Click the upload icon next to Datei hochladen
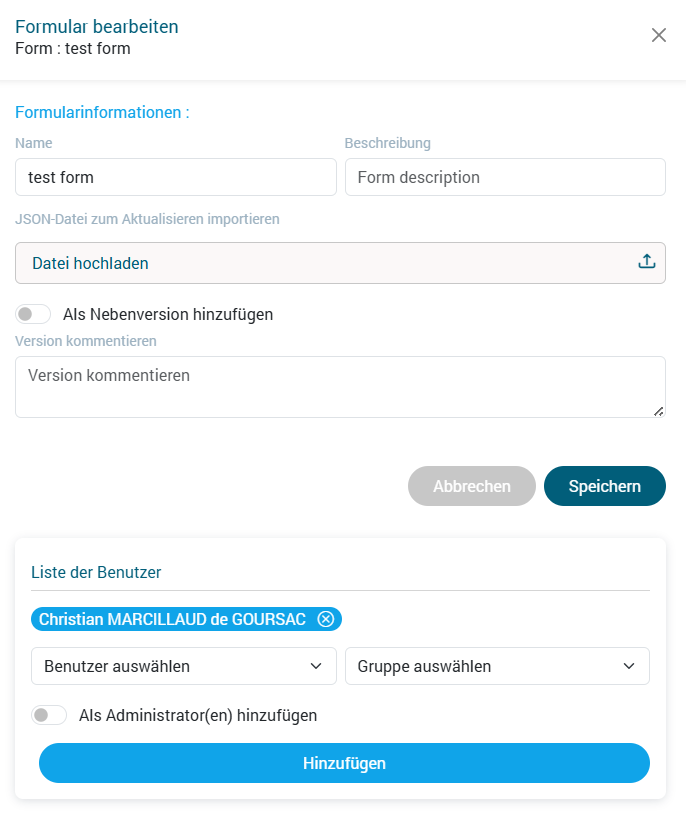Screen dimensions: 686x816 coord(649,263)
